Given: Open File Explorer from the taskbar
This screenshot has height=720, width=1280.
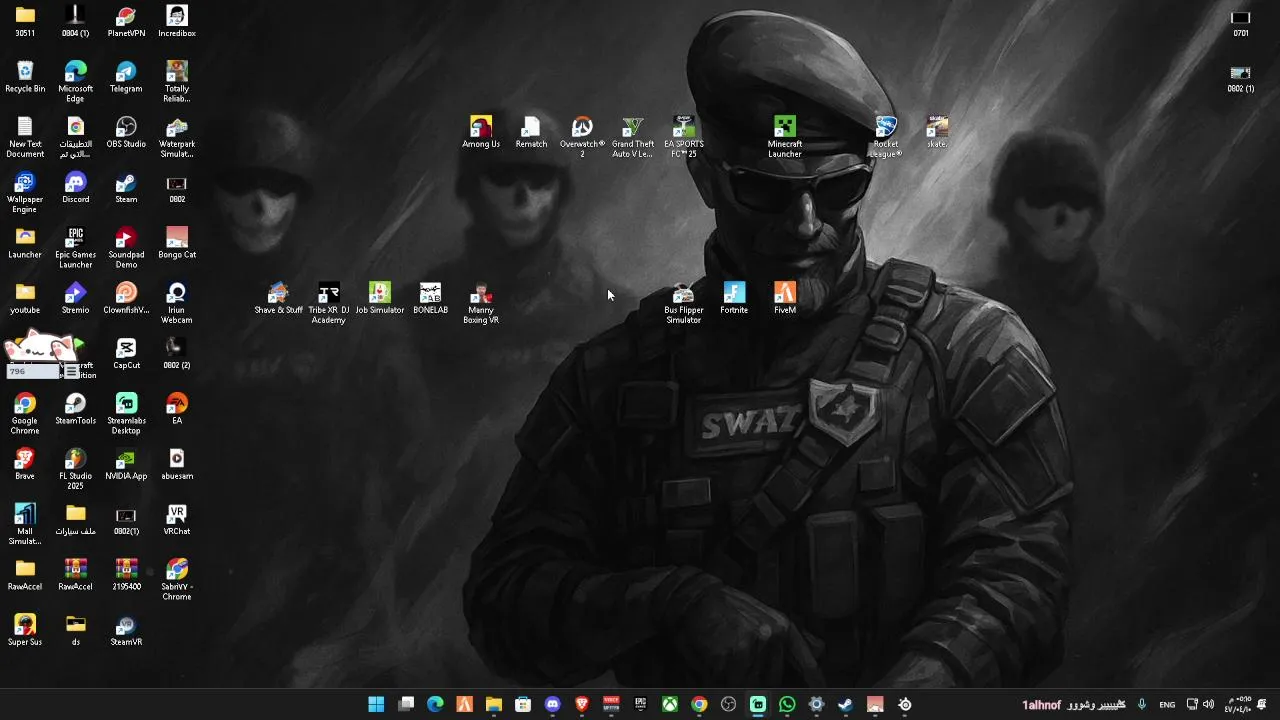Looking at the screenshot, I should tap(494, 705).
